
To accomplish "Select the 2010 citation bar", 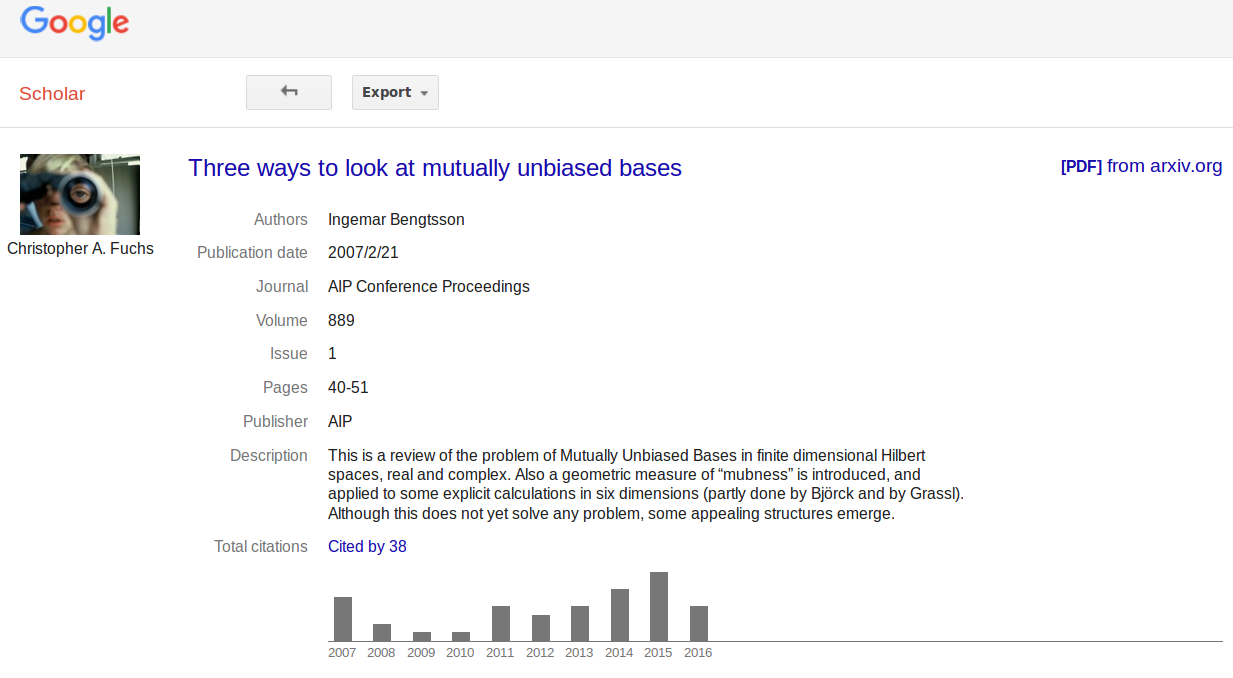I will click(x=461, y=636).
